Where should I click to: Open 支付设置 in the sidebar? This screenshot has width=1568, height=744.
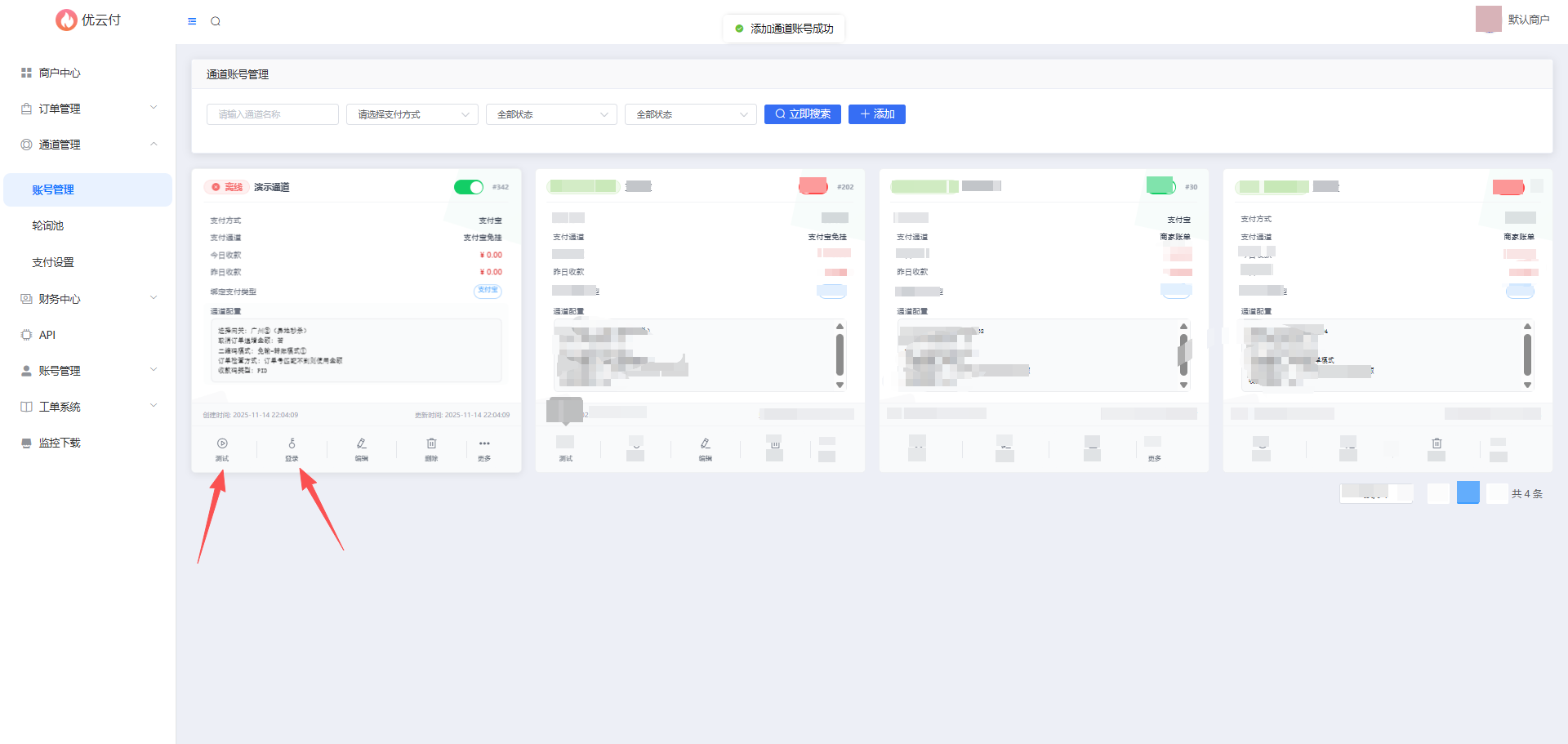point(53,262)
